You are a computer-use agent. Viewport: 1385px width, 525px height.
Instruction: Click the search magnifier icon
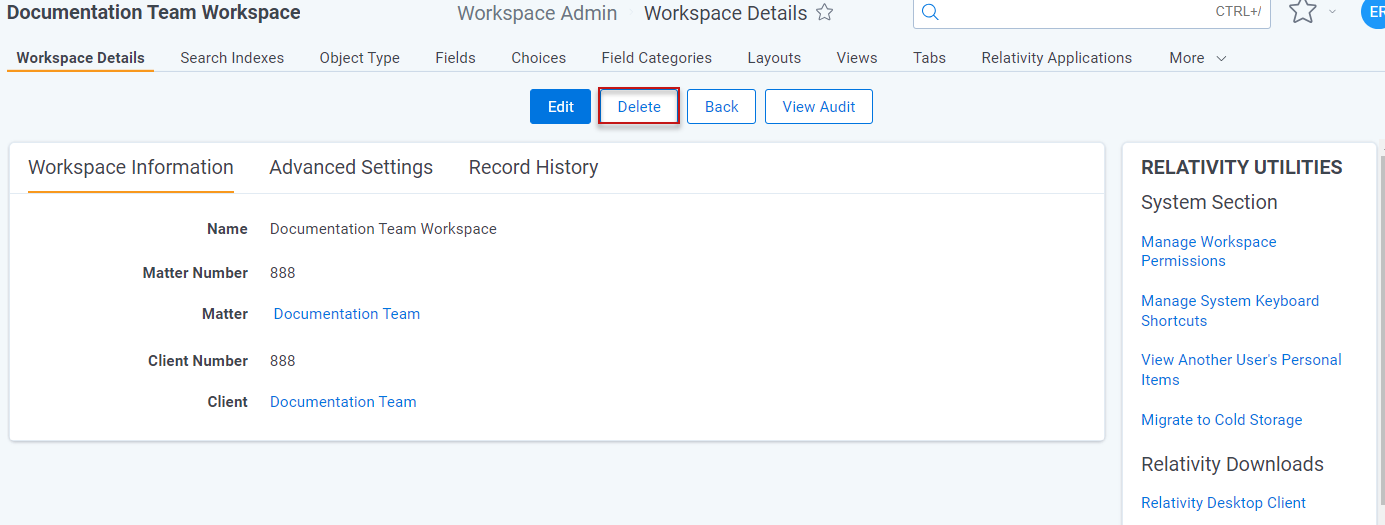click(x=930, y=12)
